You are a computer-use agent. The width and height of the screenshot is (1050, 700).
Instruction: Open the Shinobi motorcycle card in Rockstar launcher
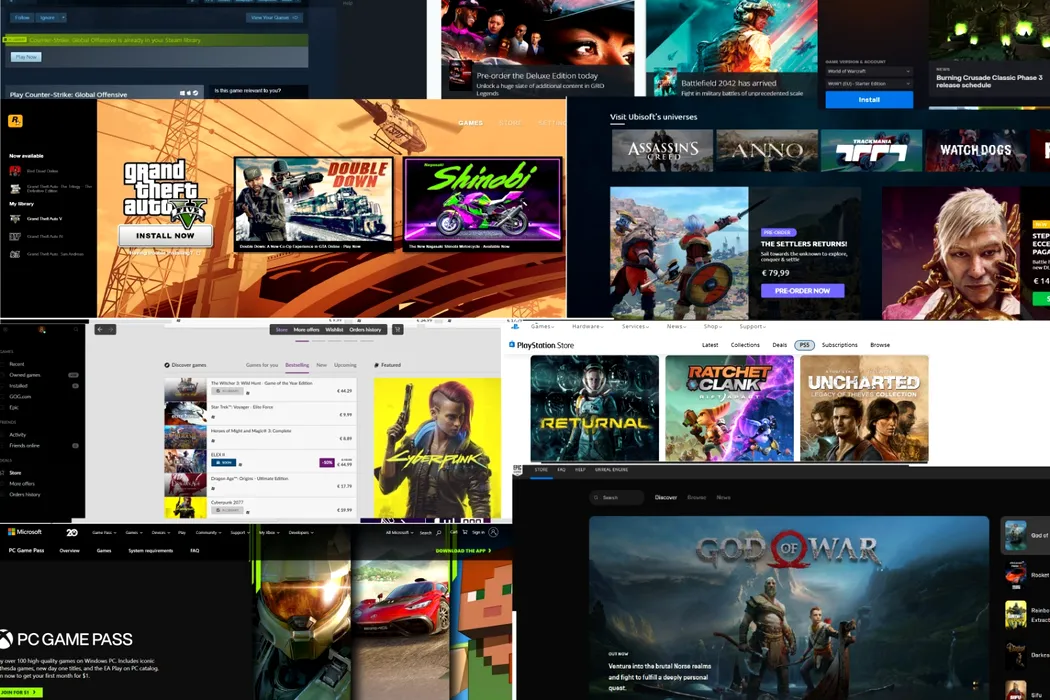[x=482, y=204]
